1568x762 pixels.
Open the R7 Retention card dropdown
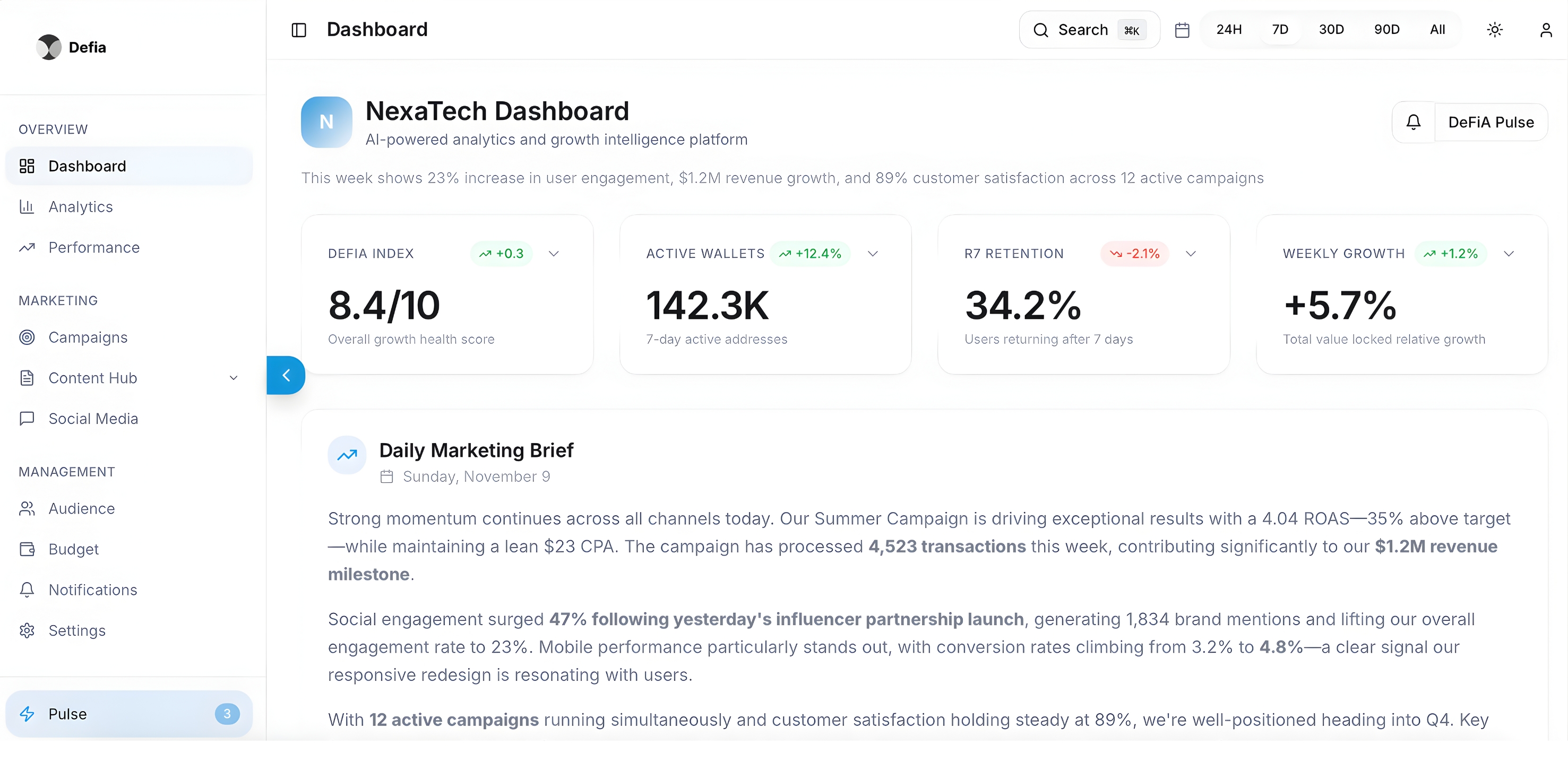tap(1191, 254)
